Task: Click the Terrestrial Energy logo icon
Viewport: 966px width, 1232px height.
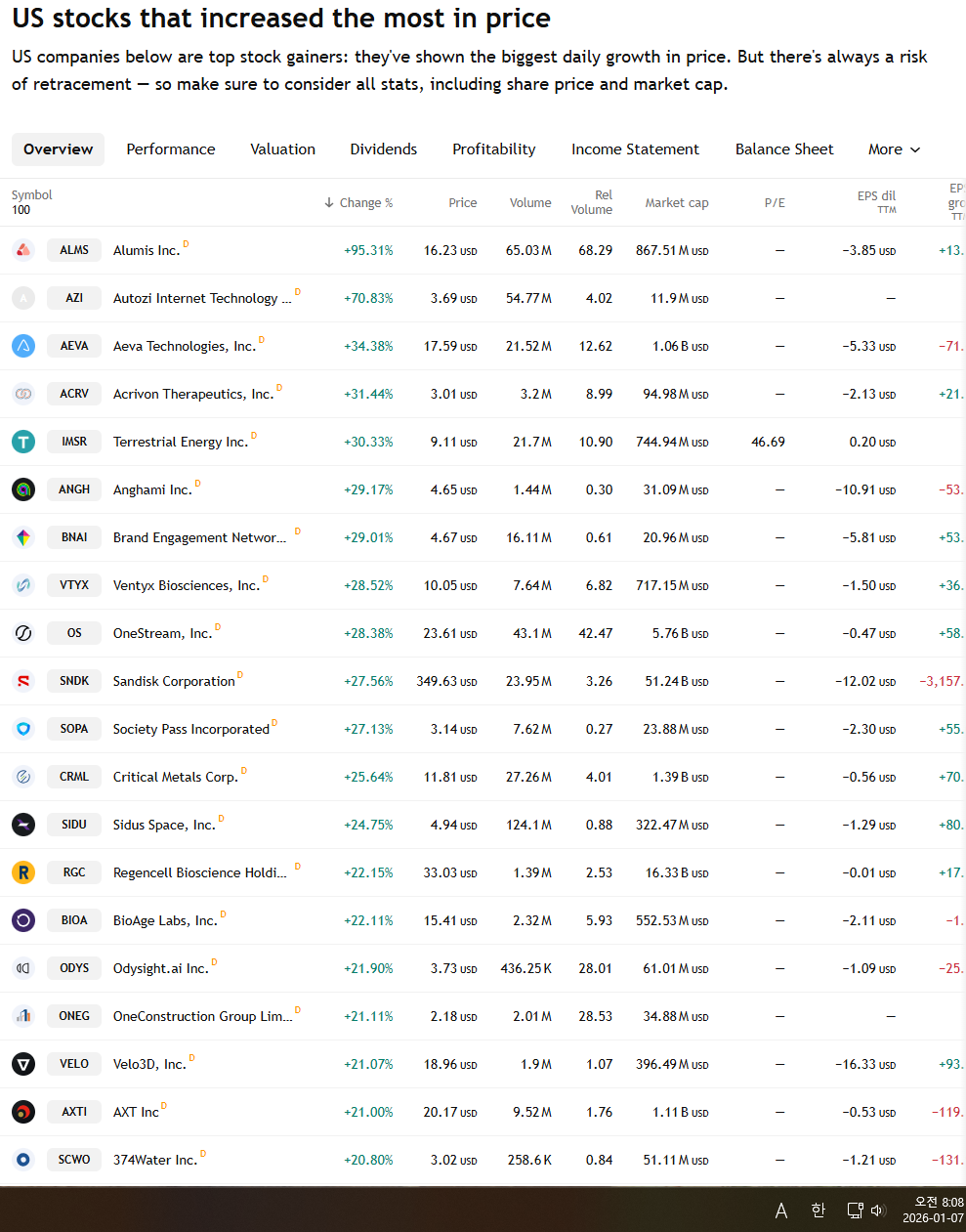Action: 23,442
